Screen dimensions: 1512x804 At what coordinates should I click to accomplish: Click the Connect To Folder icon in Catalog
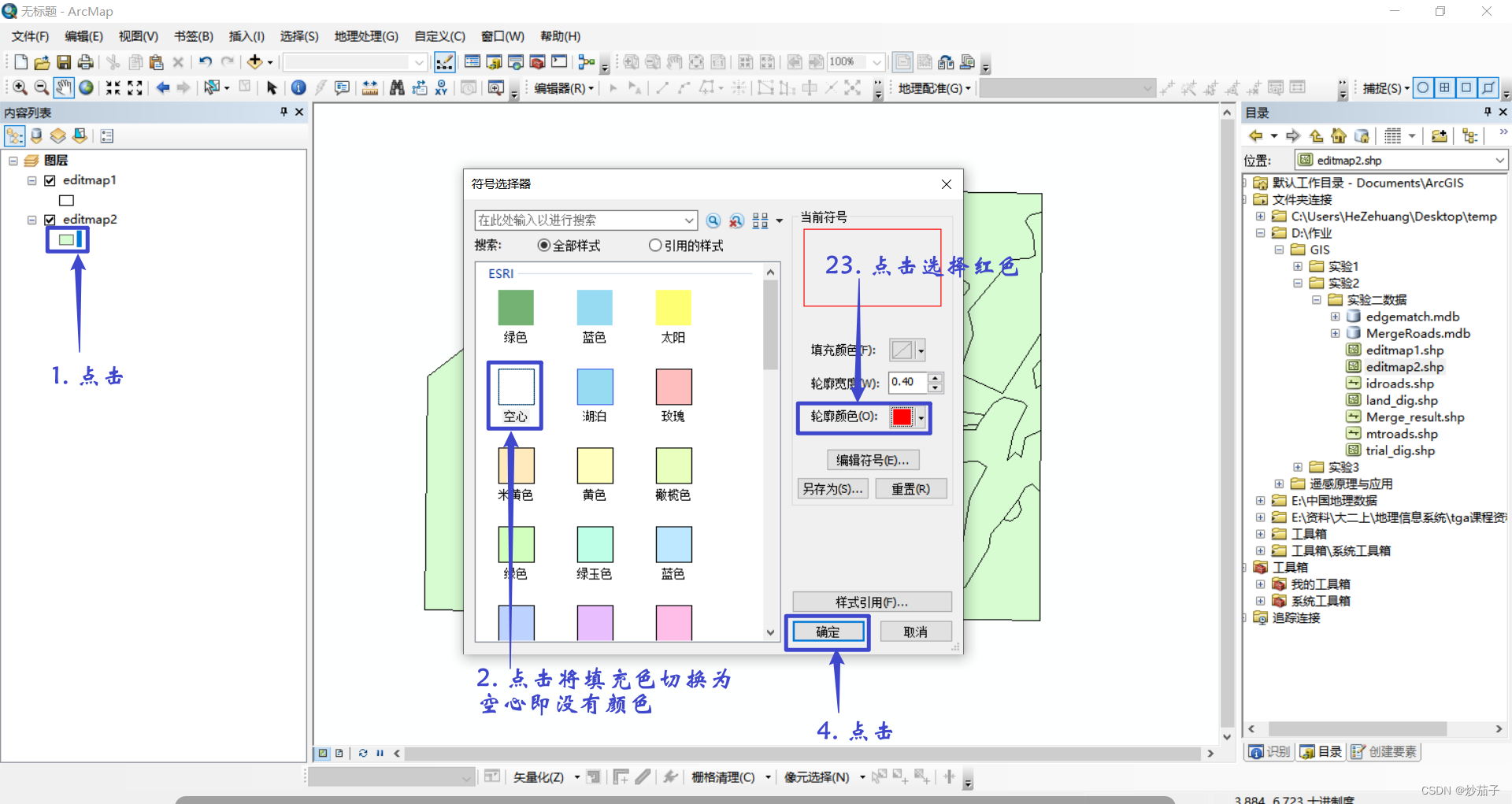click(1440, 136)
